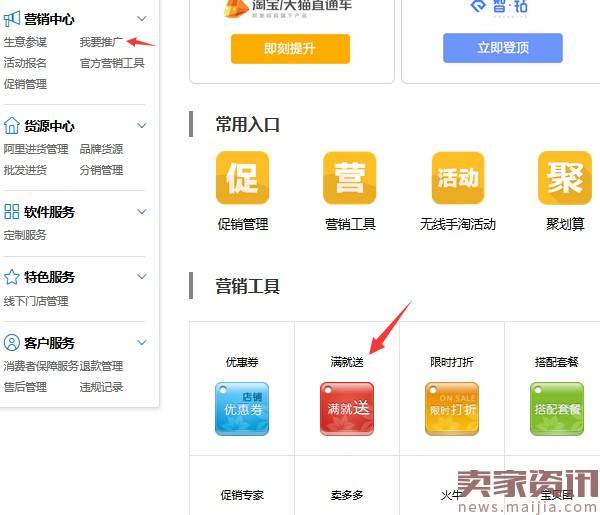Collapse the 特色服务 section chevron
The image size is (600, 515).
[x=142, y=276]
